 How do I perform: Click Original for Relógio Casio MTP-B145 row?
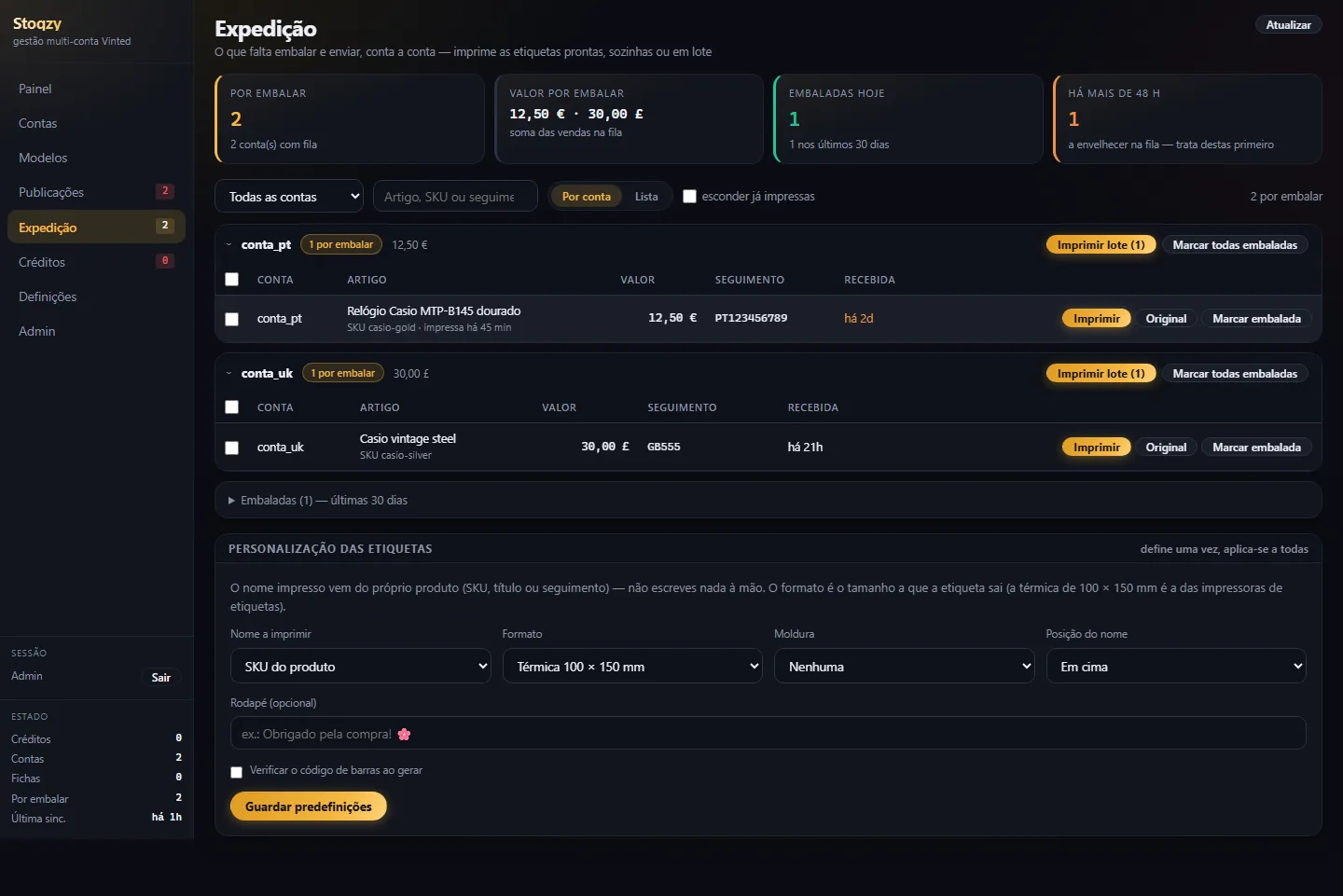click(1166, 318)
